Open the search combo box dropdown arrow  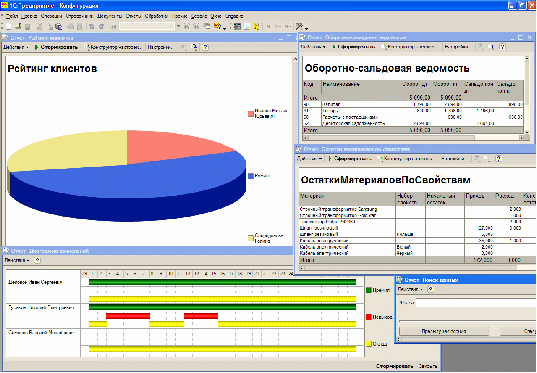pyautogui.click(x=178, y=26)
